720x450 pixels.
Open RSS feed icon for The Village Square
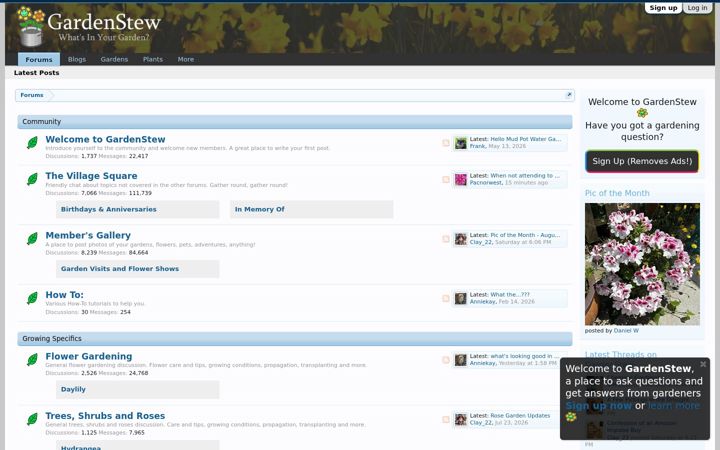pos(445,180)
